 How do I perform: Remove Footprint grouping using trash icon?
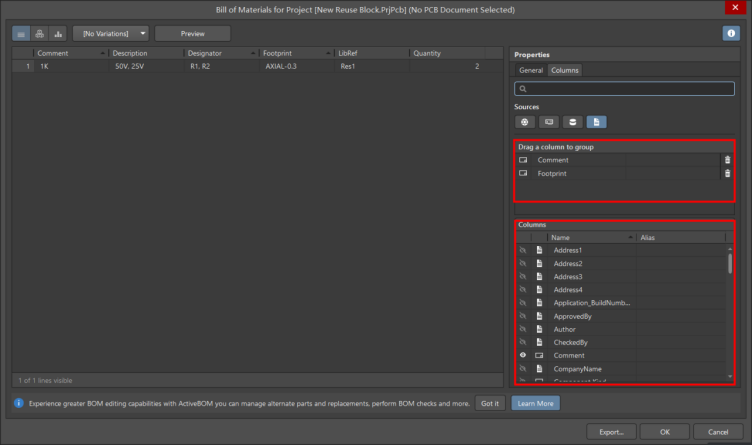[727, 173]
